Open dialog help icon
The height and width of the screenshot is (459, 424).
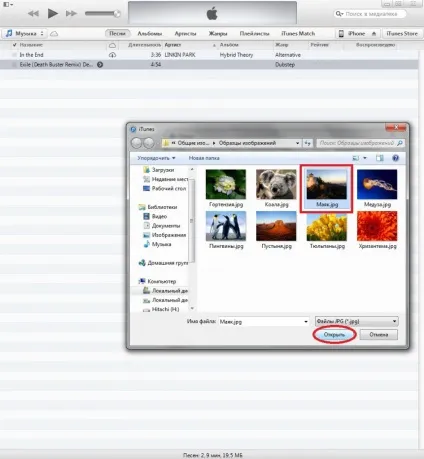[395, 158]
